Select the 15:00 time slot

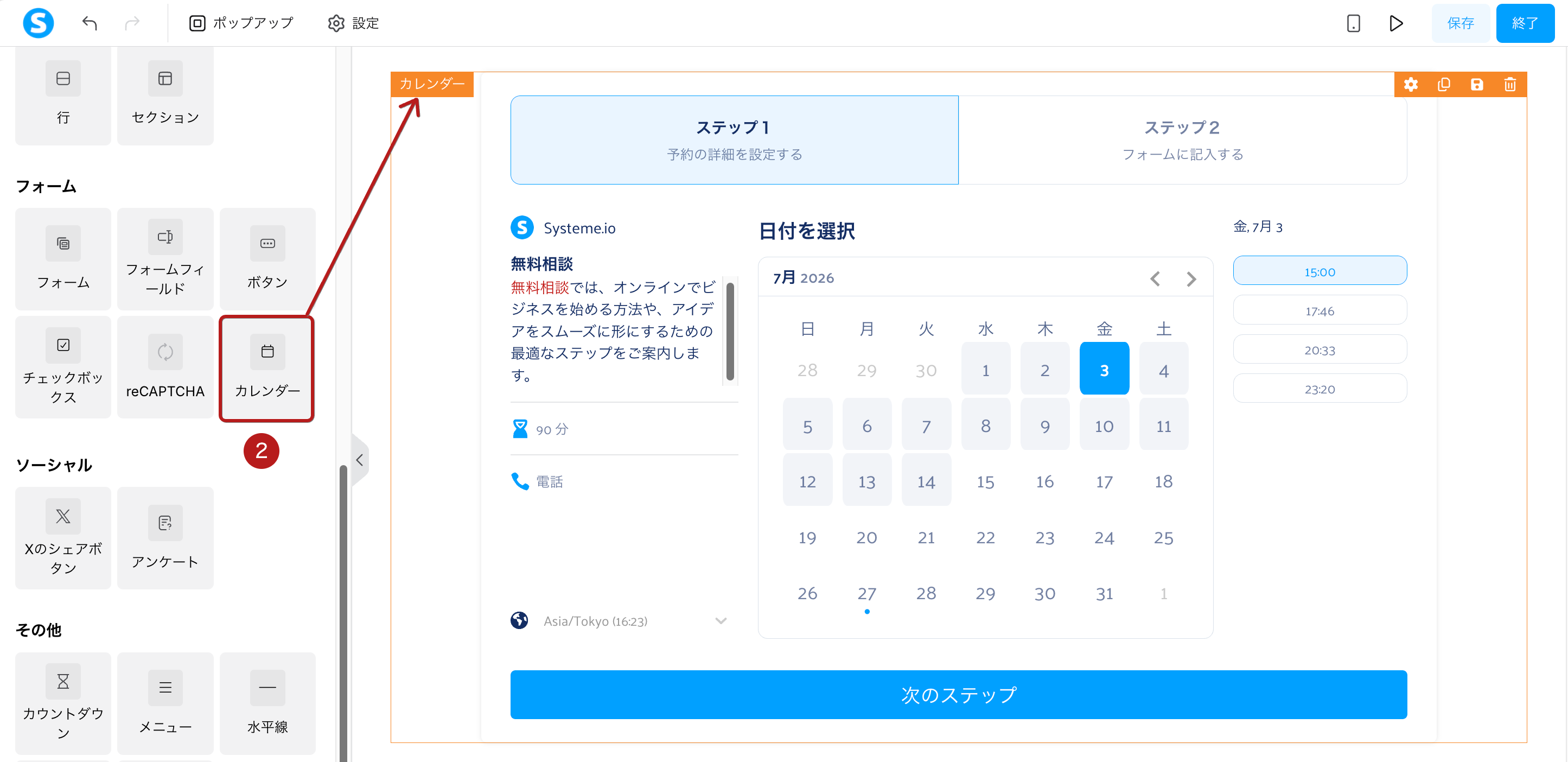1320,271
